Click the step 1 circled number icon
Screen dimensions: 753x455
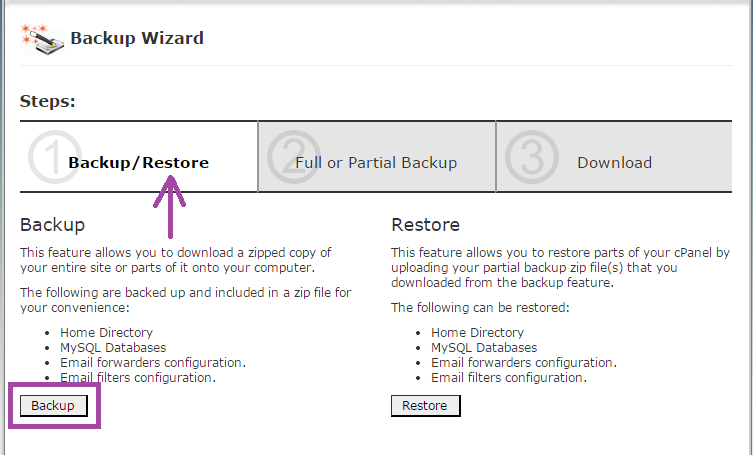55,157
